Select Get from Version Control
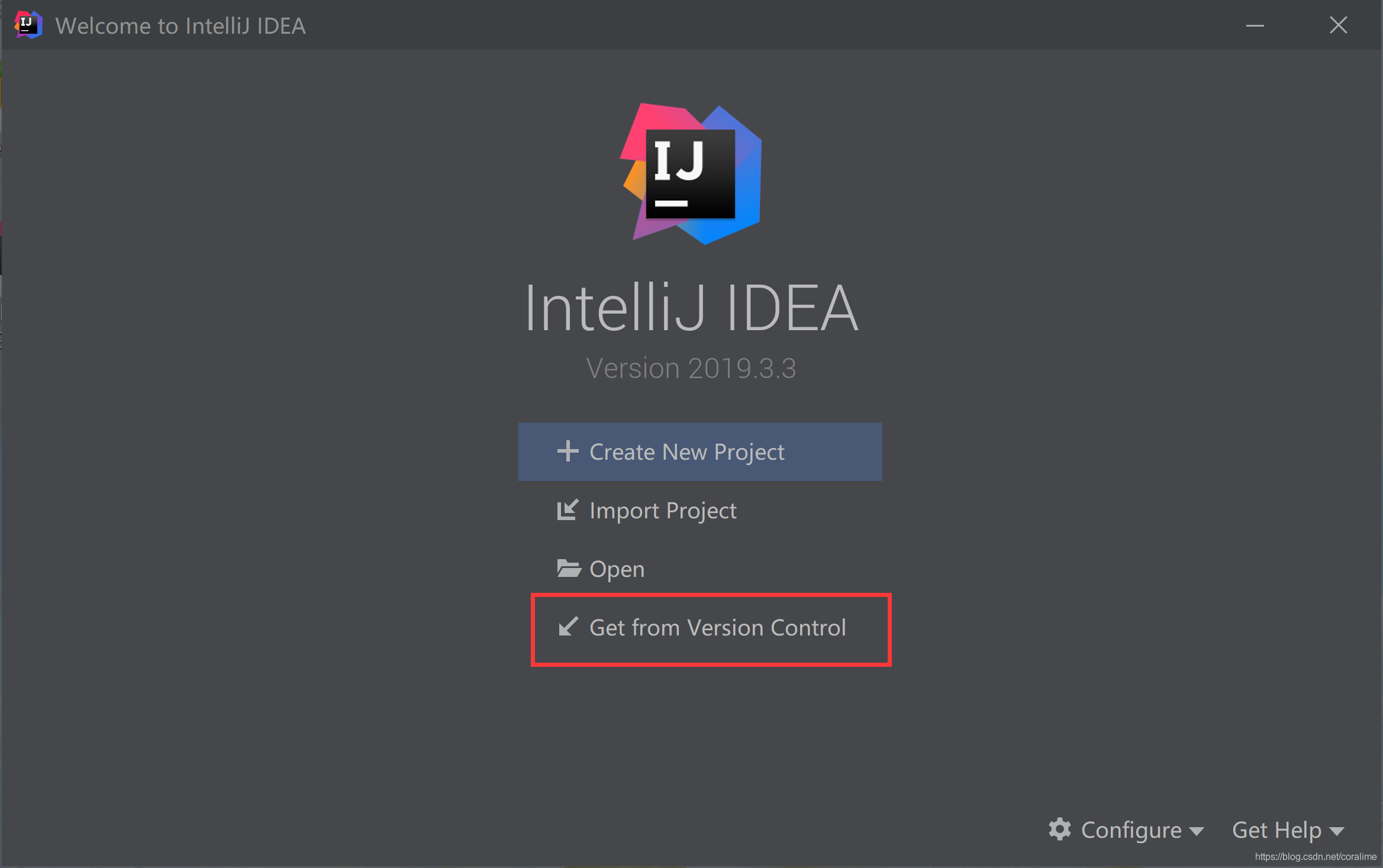The width and height of the screenshot is (1383, 868). point(718,627)
